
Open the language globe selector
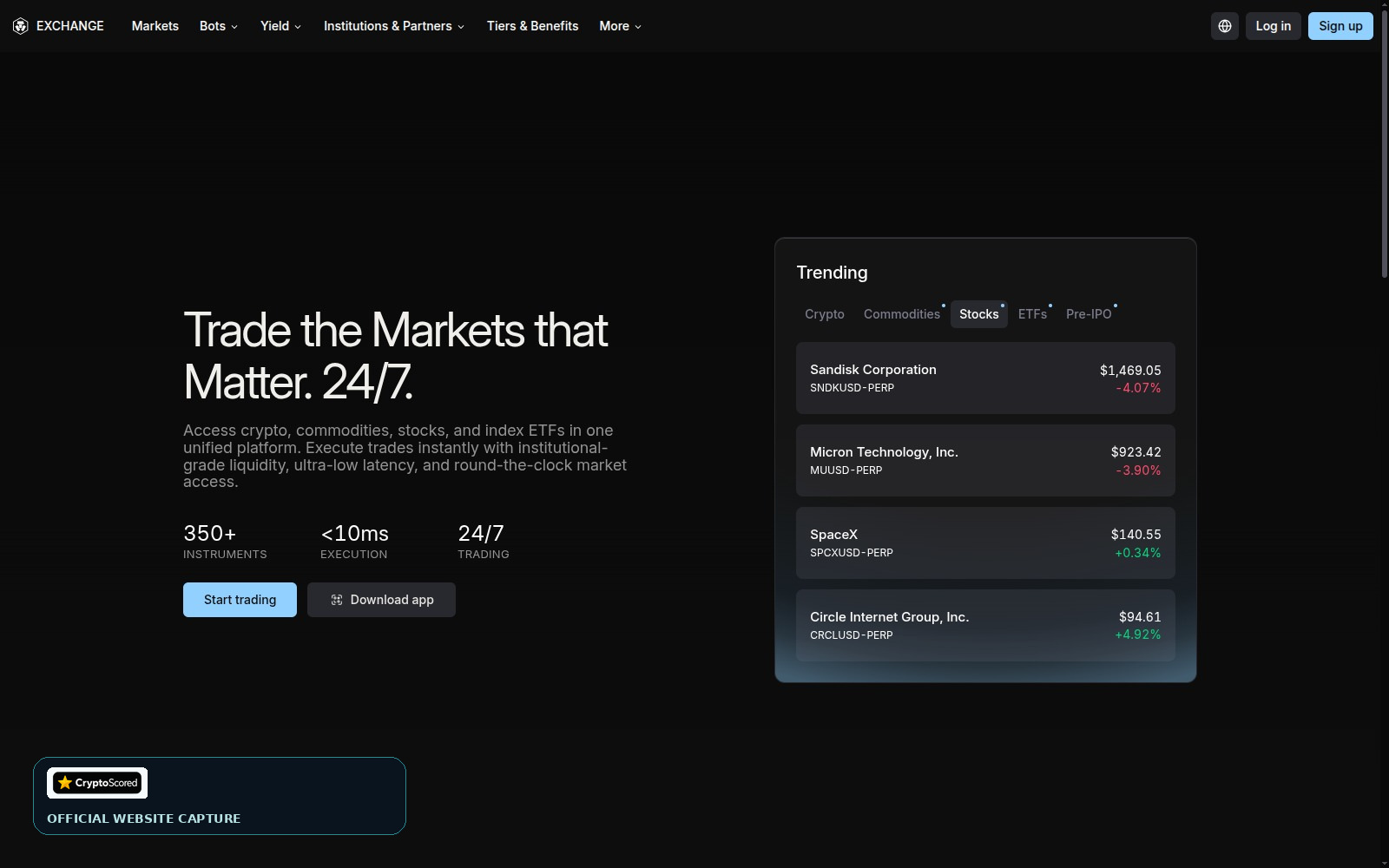point(1225,26)
